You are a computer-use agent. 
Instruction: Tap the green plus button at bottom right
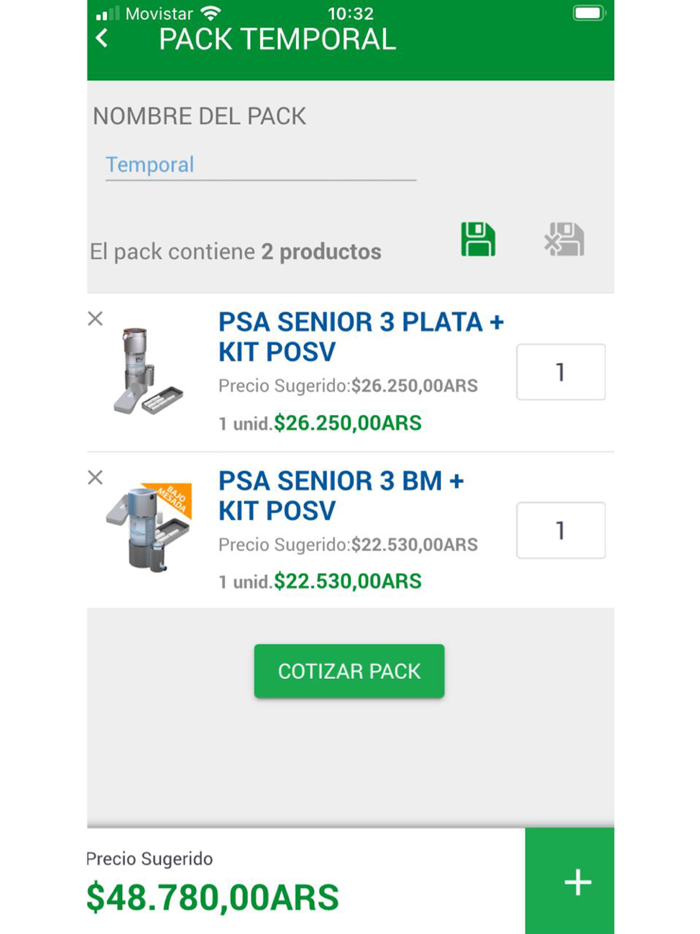point(576,882)
